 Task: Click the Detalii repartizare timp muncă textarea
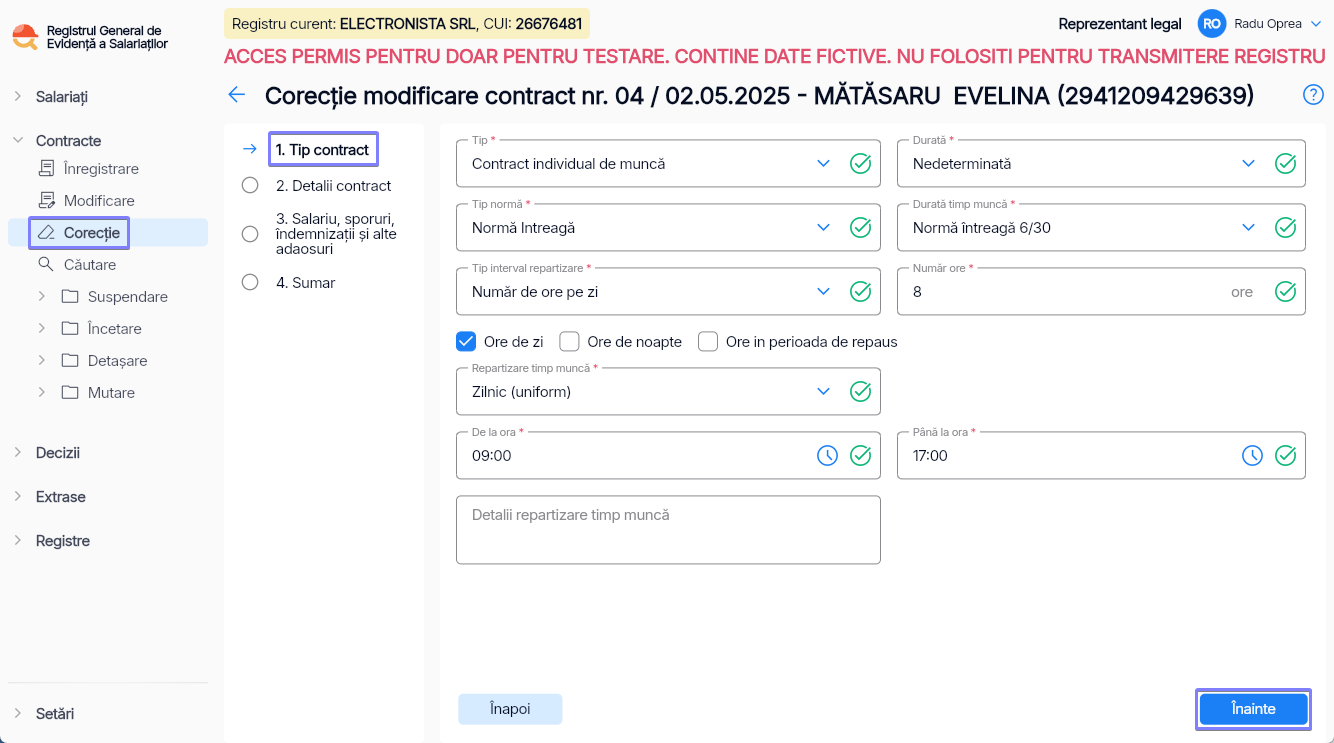point(668,529)
